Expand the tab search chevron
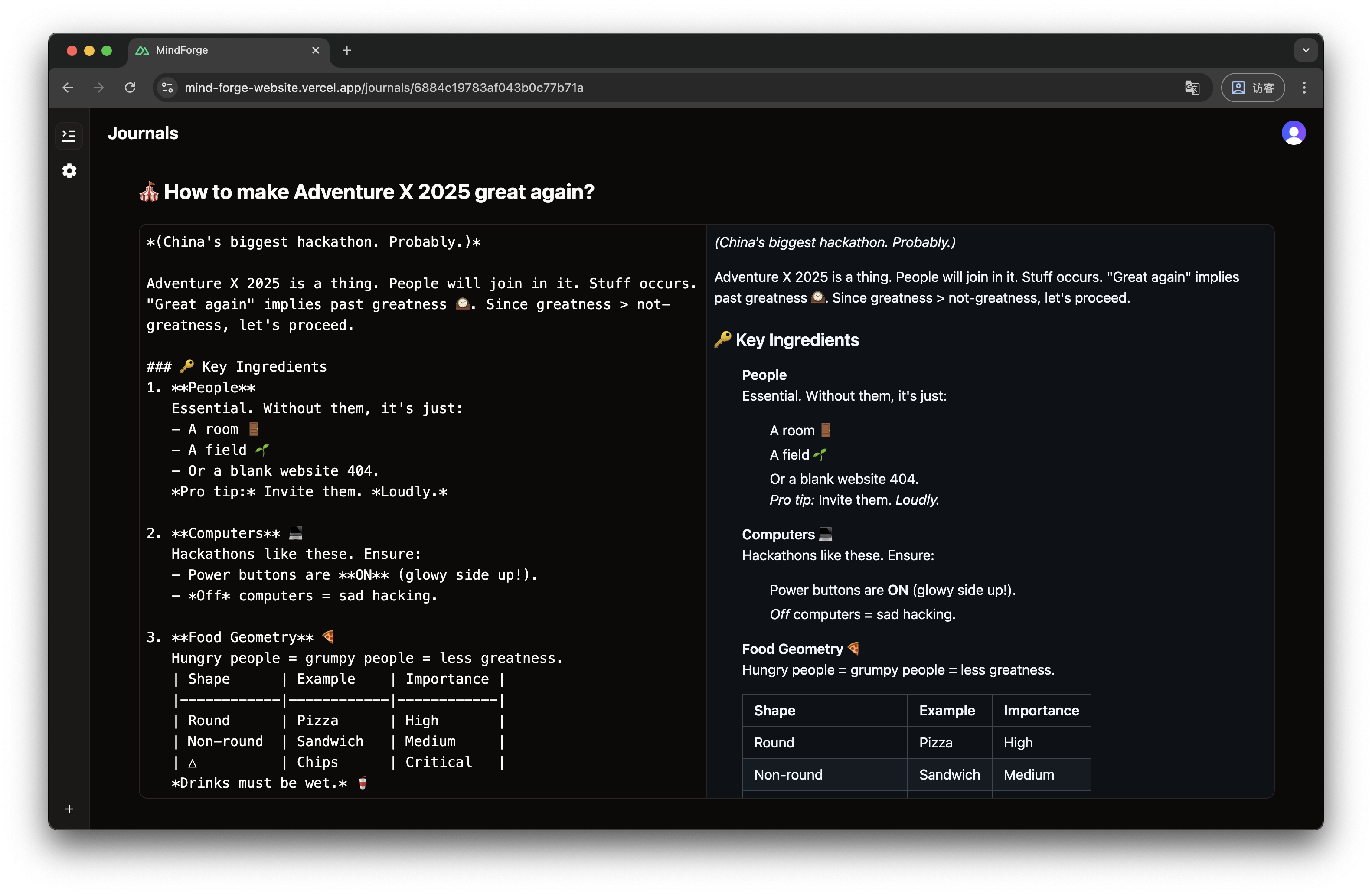 1306,51
